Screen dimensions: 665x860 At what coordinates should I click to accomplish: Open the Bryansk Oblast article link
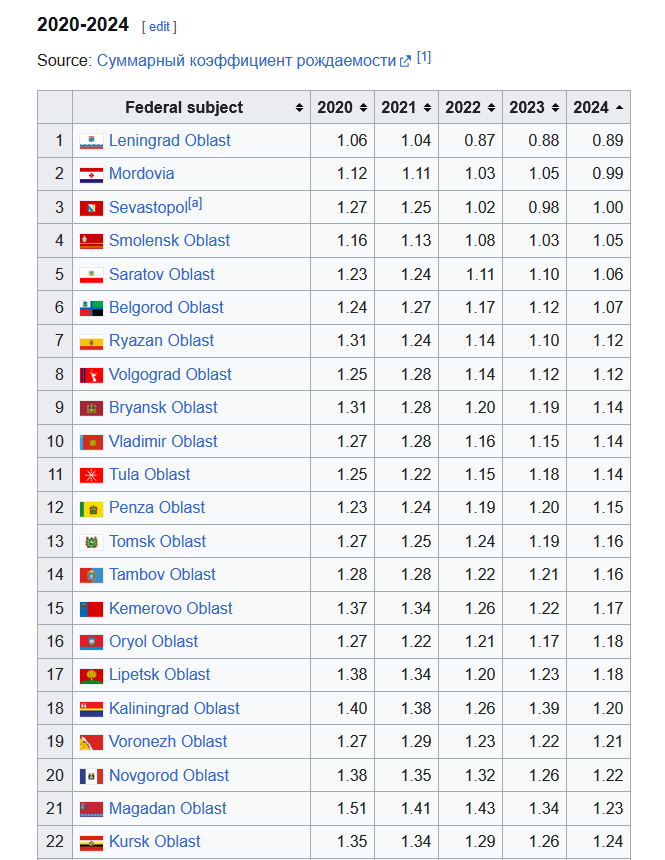pos(163,408)
